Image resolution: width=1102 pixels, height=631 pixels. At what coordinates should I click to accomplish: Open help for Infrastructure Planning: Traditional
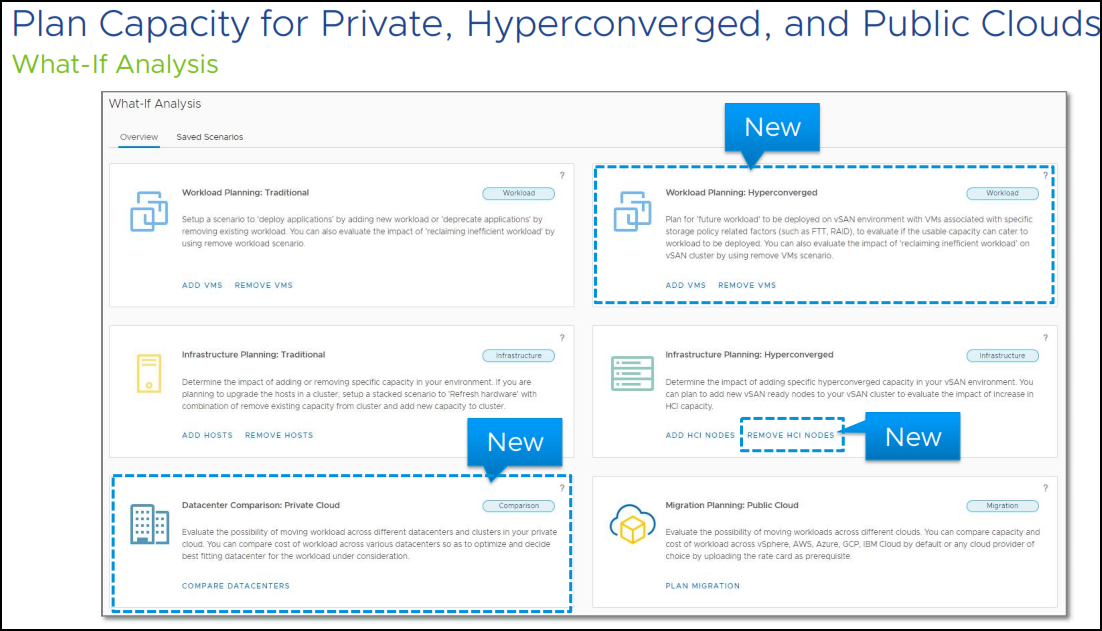(562, 338)
